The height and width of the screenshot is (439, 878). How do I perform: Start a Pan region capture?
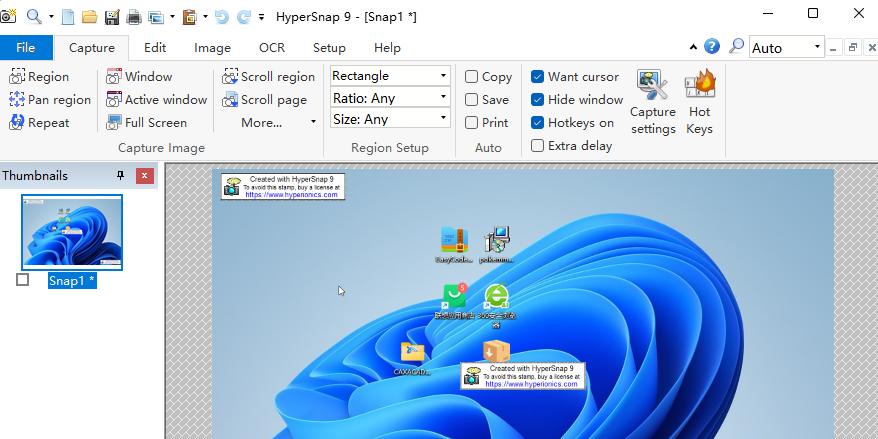50,100
